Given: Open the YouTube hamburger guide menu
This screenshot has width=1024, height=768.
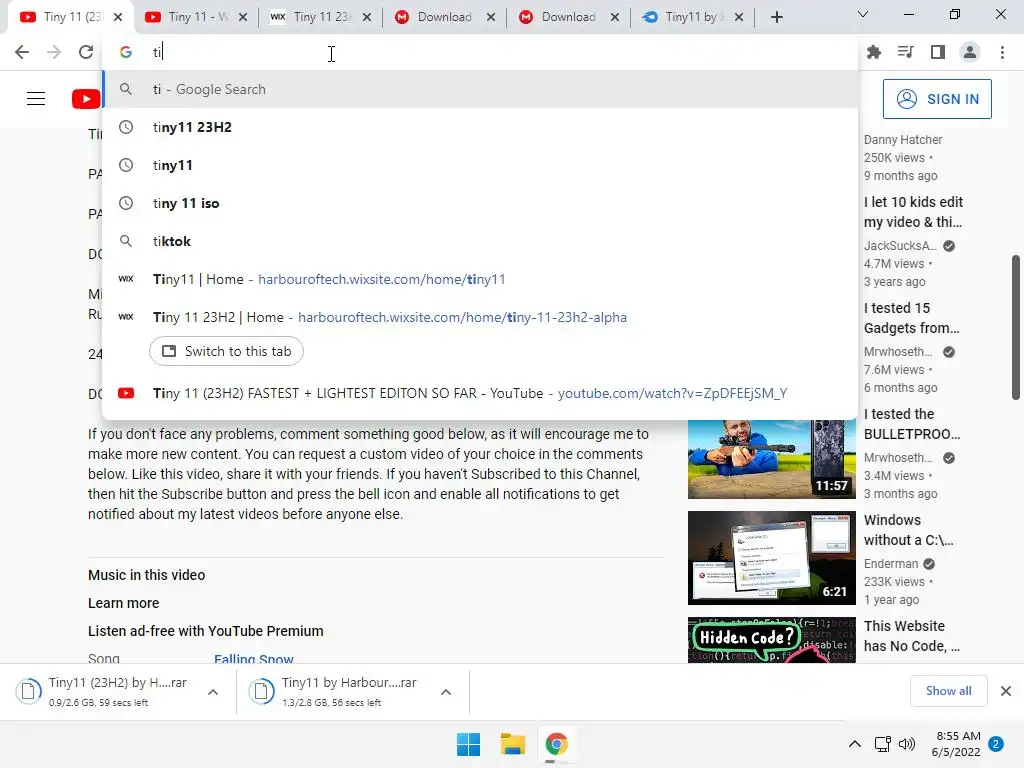Looking at the screenshot, I should [36, 99].
